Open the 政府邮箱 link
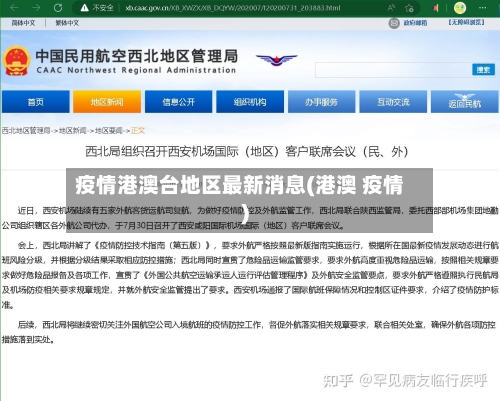This screenshot has width=500, height=401. pos(415,23)
